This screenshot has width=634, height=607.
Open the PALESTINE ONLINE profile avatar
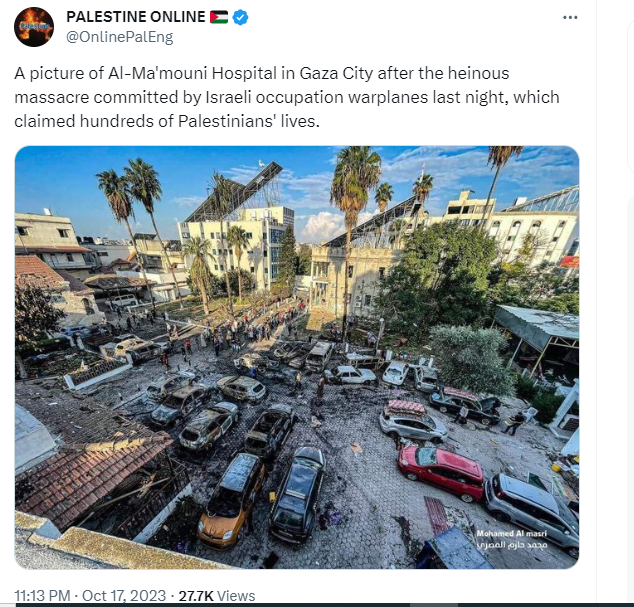34,27
